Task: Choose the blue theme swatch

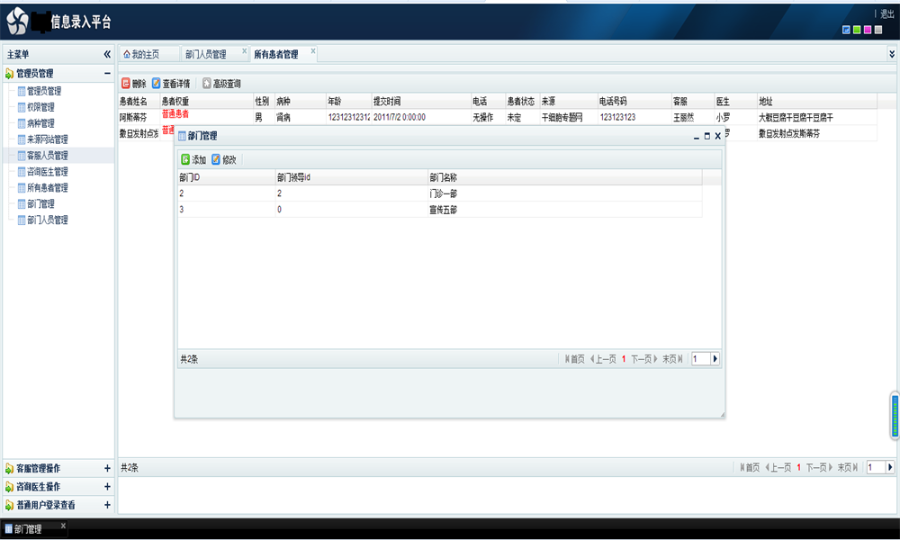Action: (846, 30)
